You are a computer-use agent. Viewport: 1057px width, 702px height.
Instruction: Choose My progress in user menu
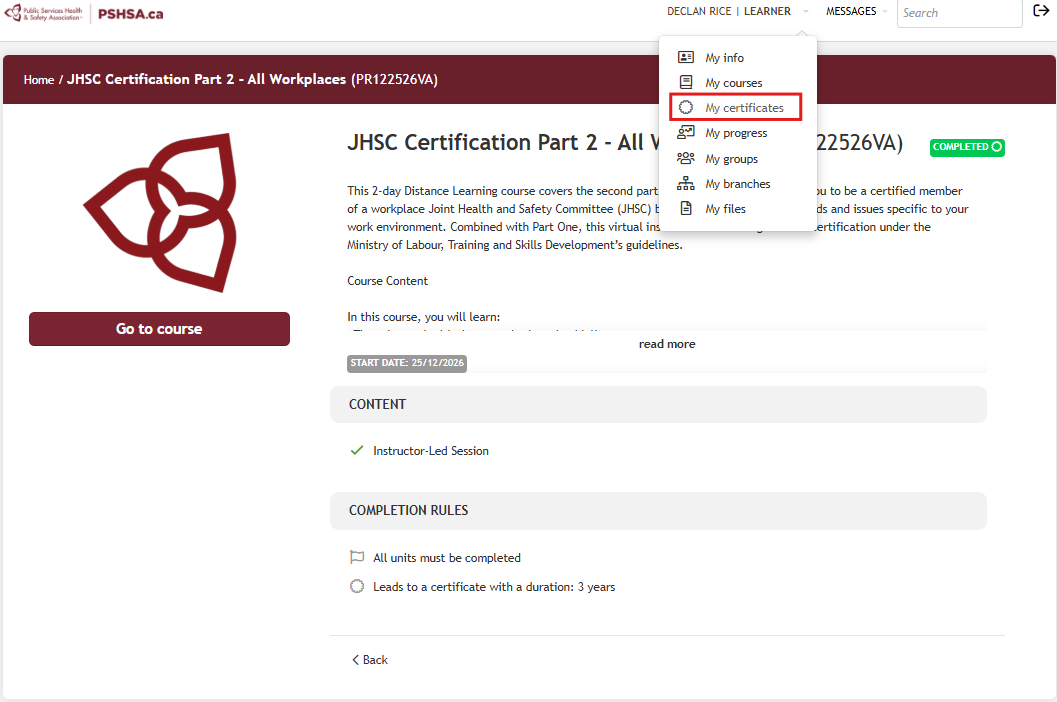(736, 133)
